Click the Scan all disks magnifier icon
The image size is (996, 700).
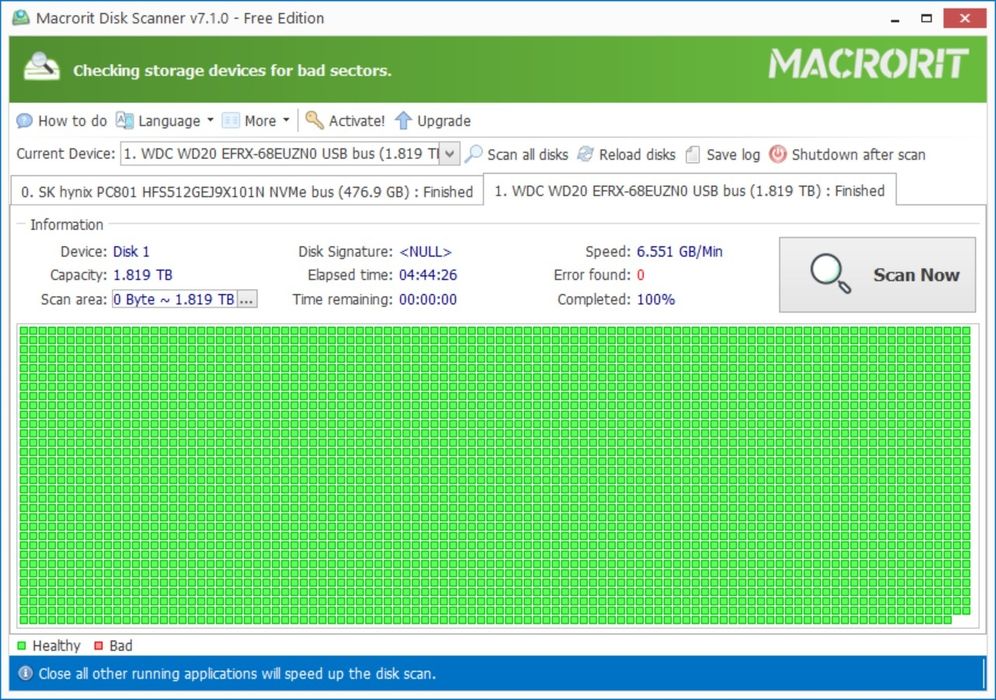pos(473,154)
